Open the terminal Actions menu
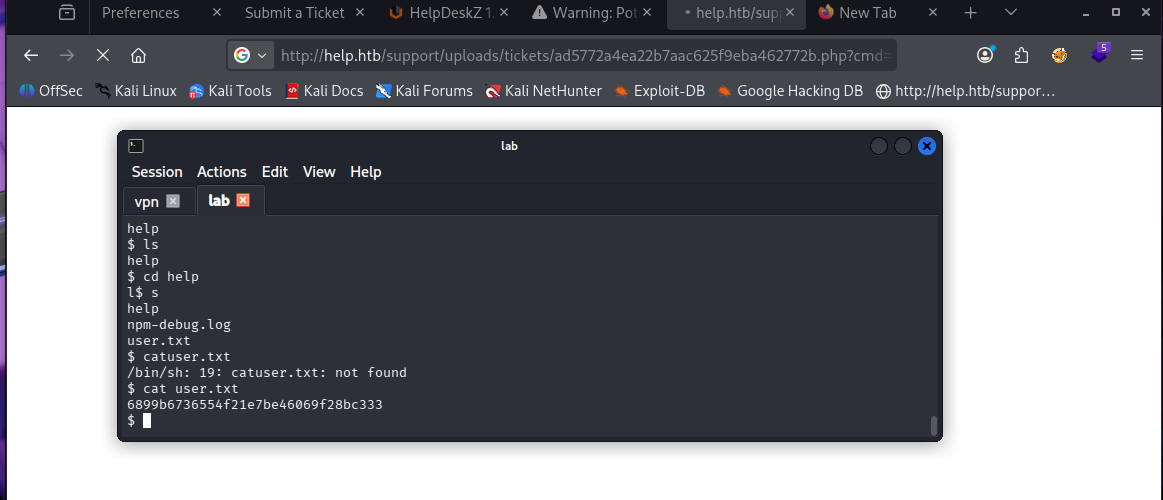 tap(221, 172)
